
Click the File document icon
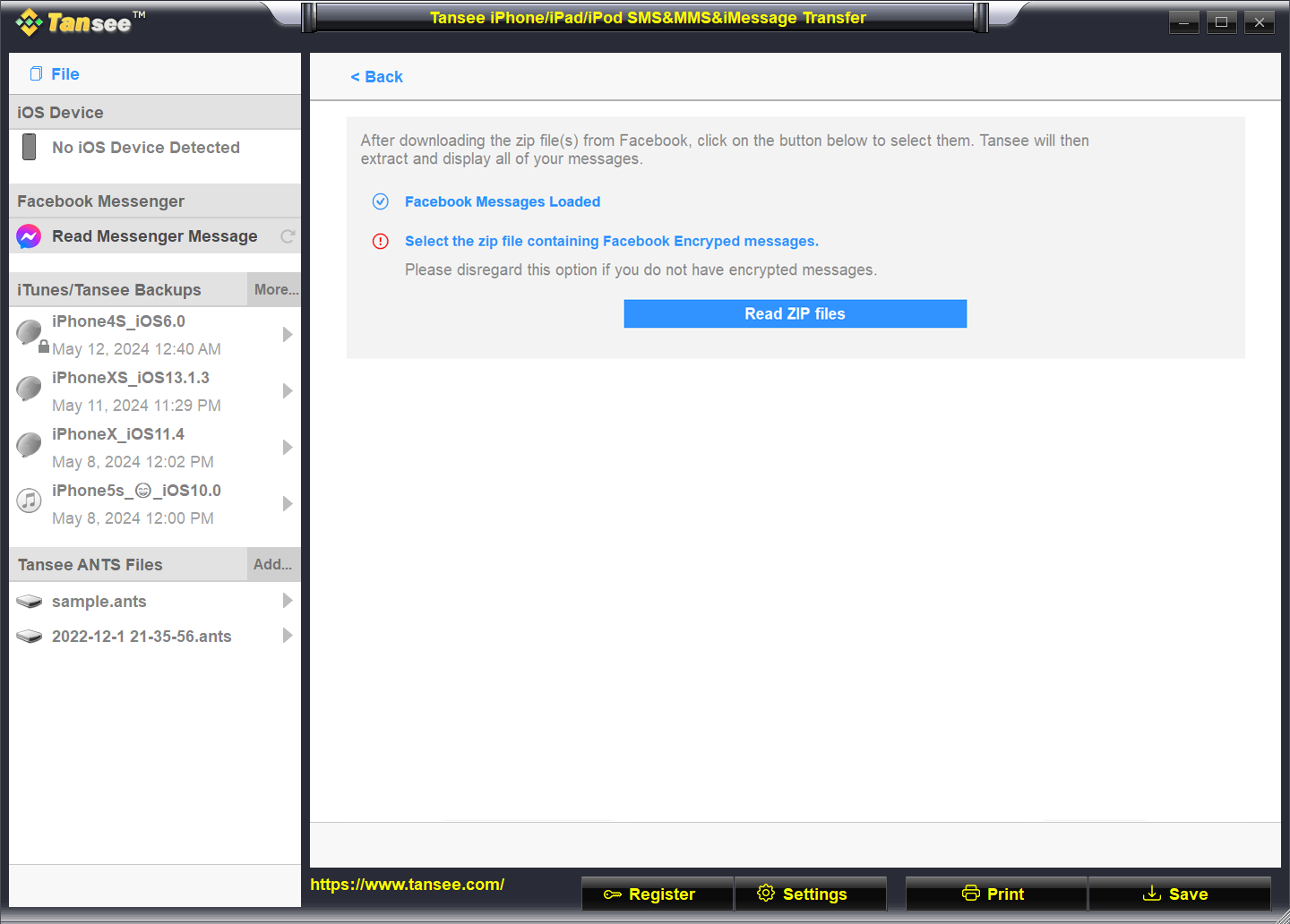tap(36, 73)
